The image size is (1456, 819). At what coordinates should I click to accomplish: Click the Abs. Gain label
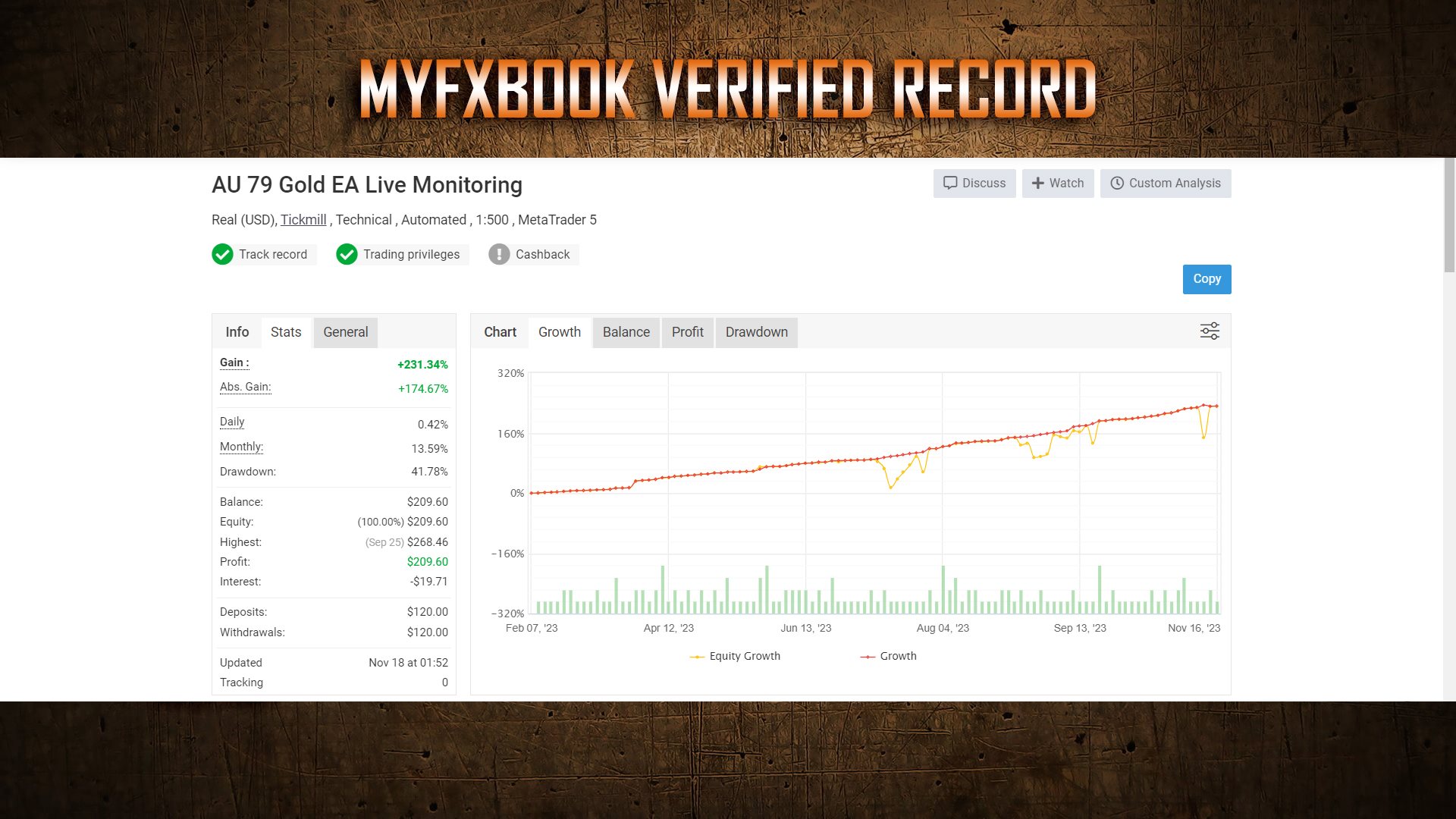pyautogui.click(x=245, y=387)
